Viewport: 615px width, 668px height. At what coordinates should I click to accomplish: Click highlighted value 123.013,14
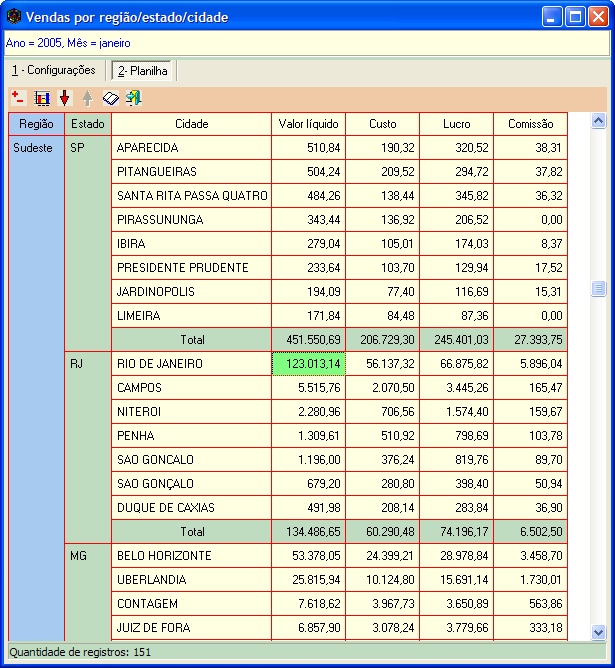(x=308, y=364)
